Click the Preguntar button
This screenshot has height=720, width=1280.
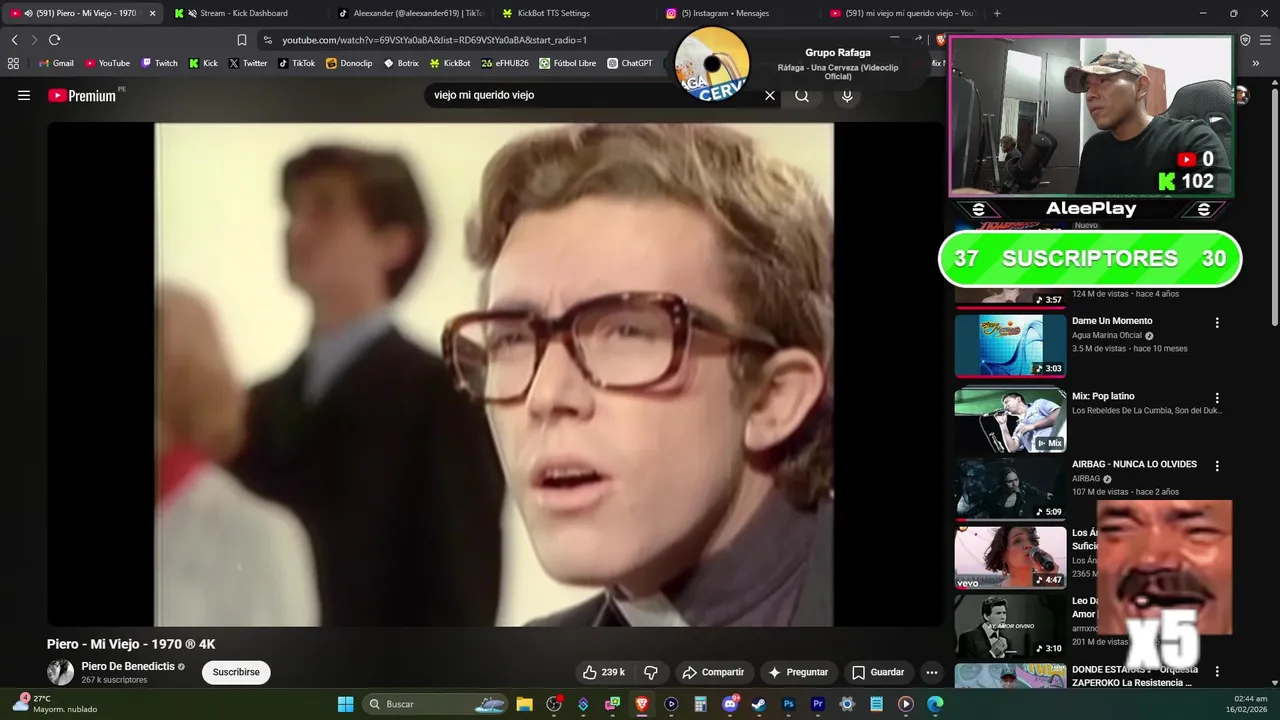pos(797,672)
